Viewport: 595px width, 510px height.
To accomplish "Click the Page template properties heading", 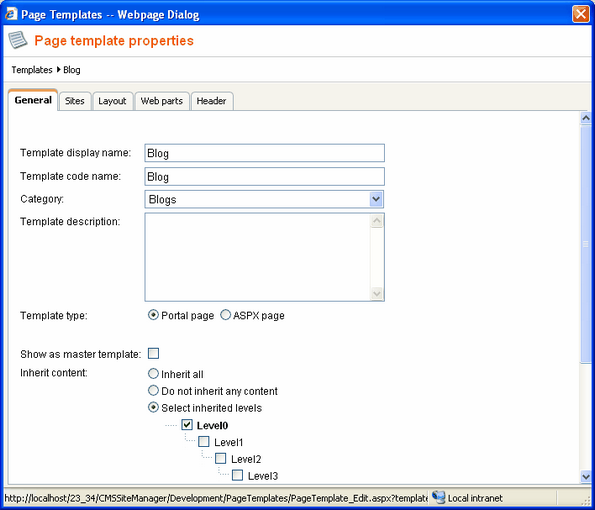I will point(114,41).
